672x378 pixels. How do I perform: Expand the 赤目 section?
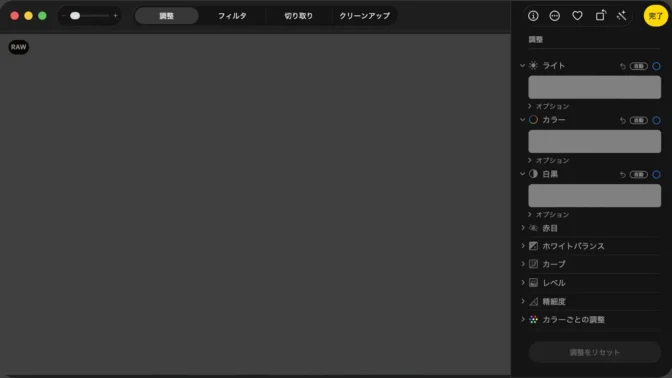523,228
